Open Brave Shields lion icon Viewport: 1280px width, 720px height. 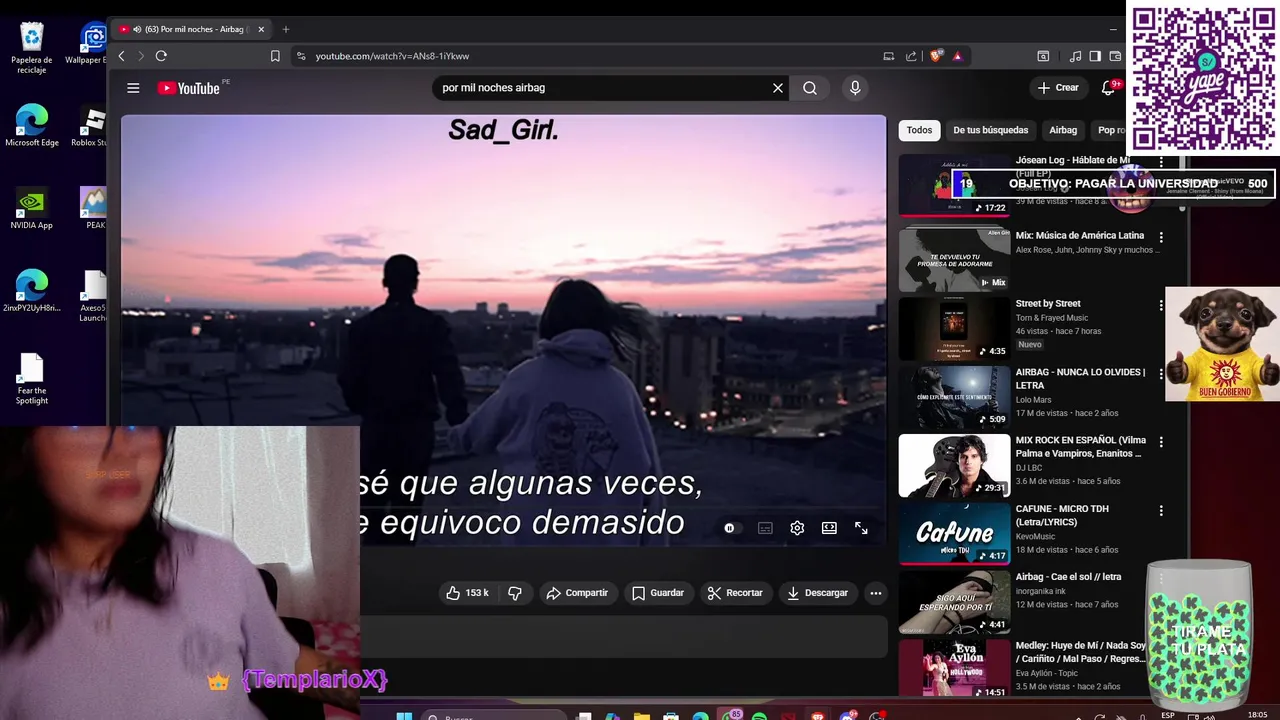(936, 56)
